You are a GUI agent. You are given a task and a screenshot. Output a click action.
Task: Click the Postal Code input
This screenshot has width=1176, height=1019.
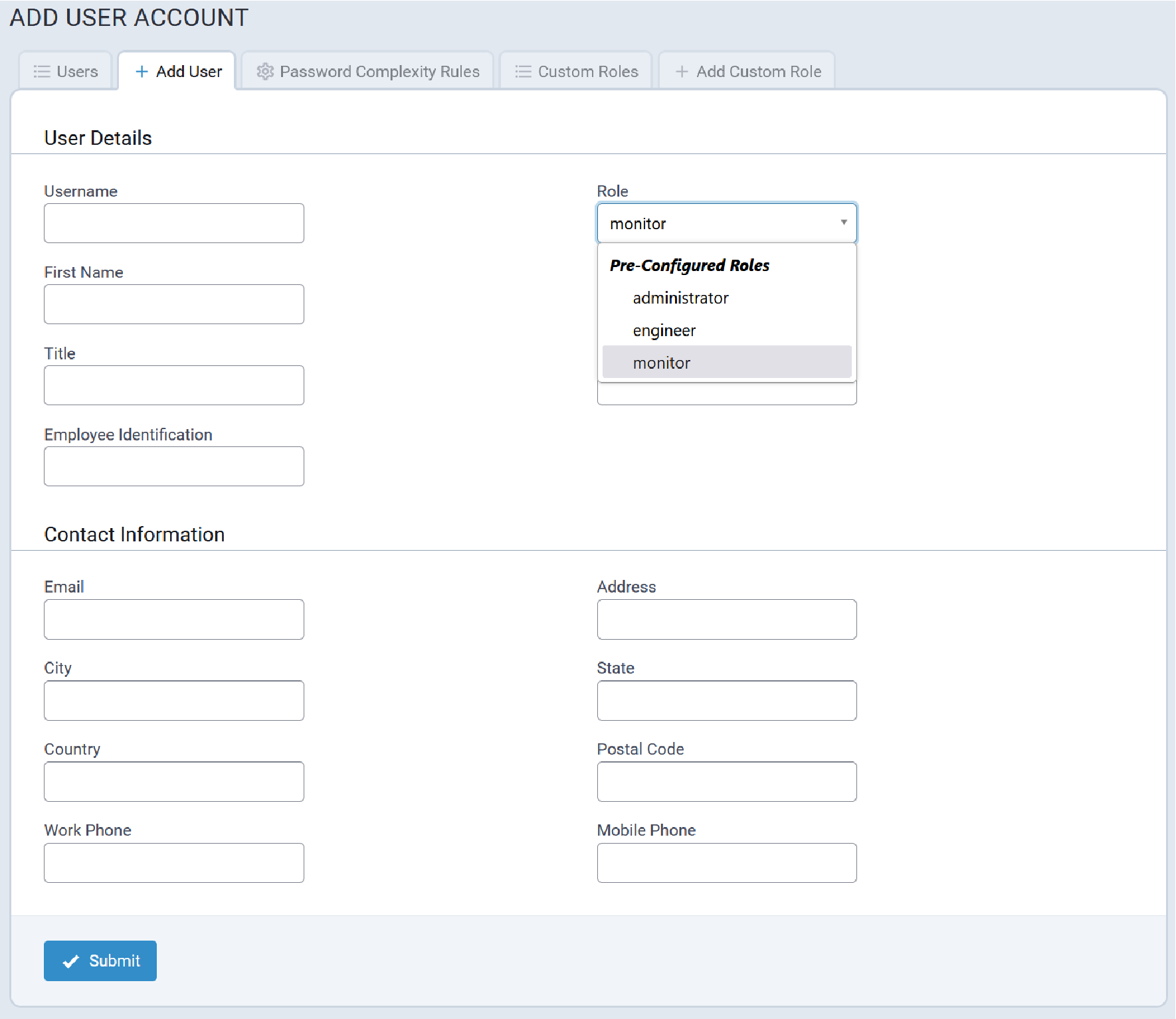[x=727, y=782]
